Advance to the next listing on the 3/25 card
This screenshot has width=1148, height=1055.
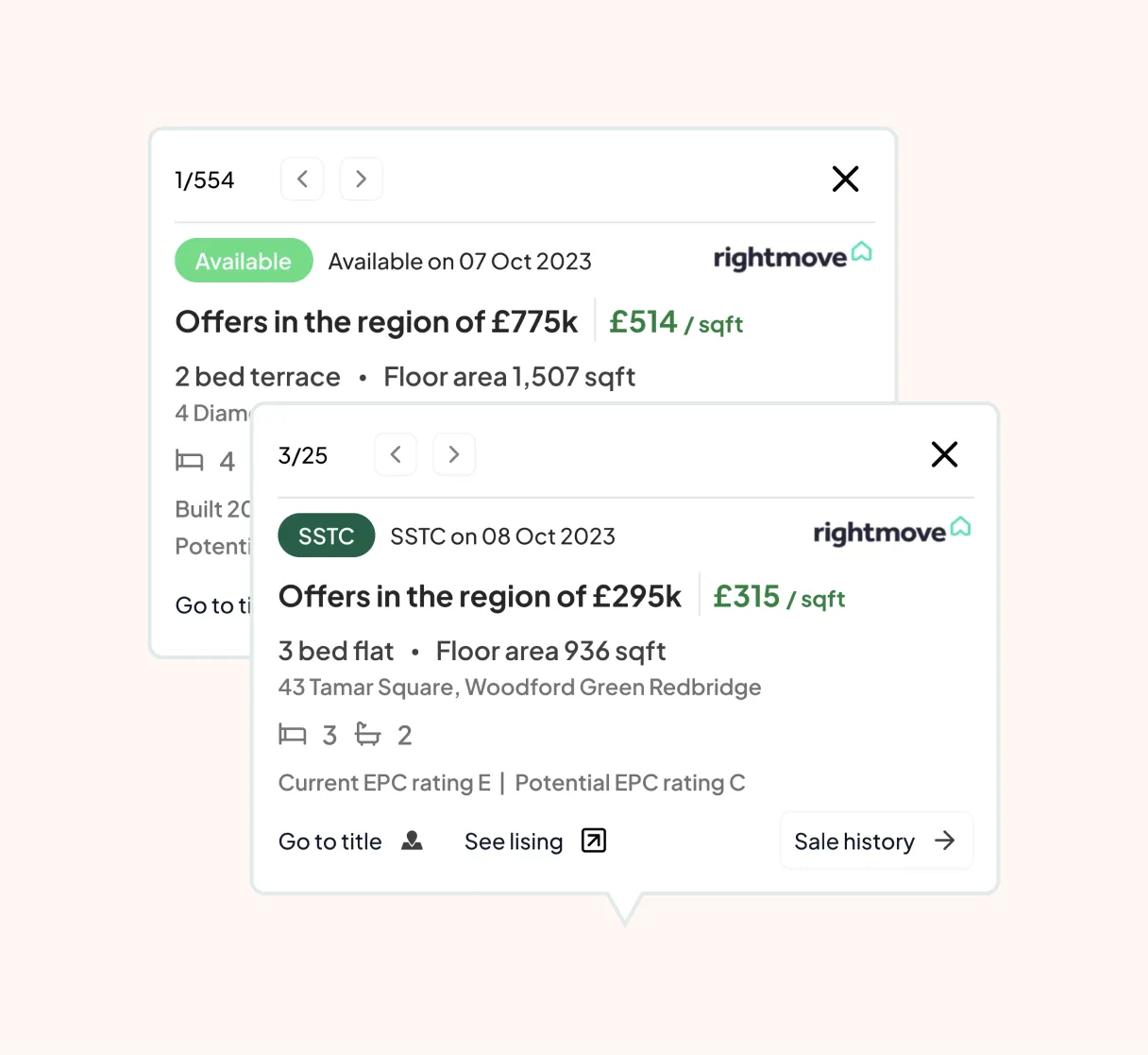[x=454, y=454]
